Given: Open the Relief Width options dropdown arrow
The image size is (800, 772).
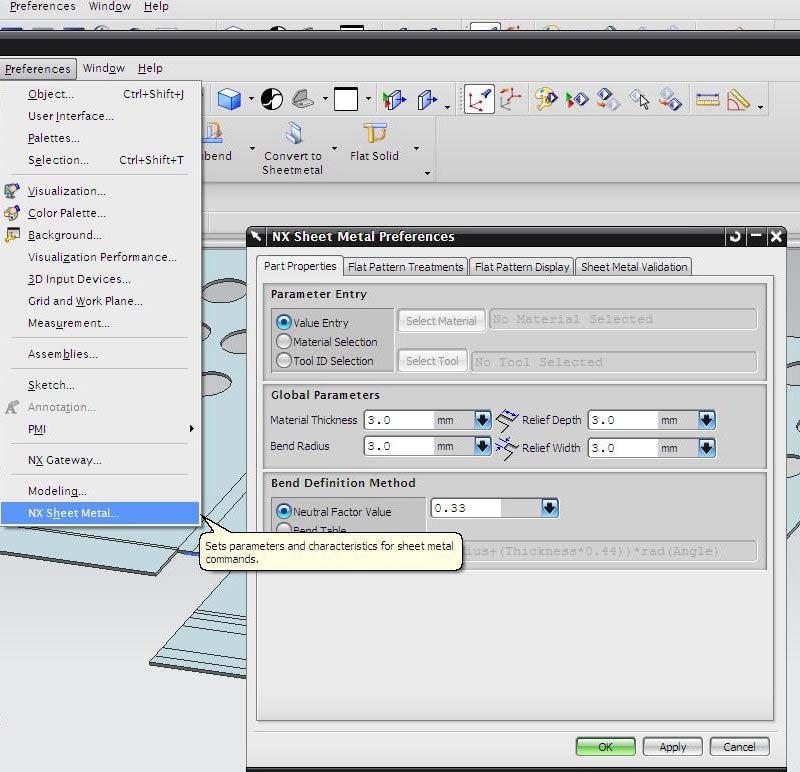Looking at the screenshot, I should (x=707, y=448).
